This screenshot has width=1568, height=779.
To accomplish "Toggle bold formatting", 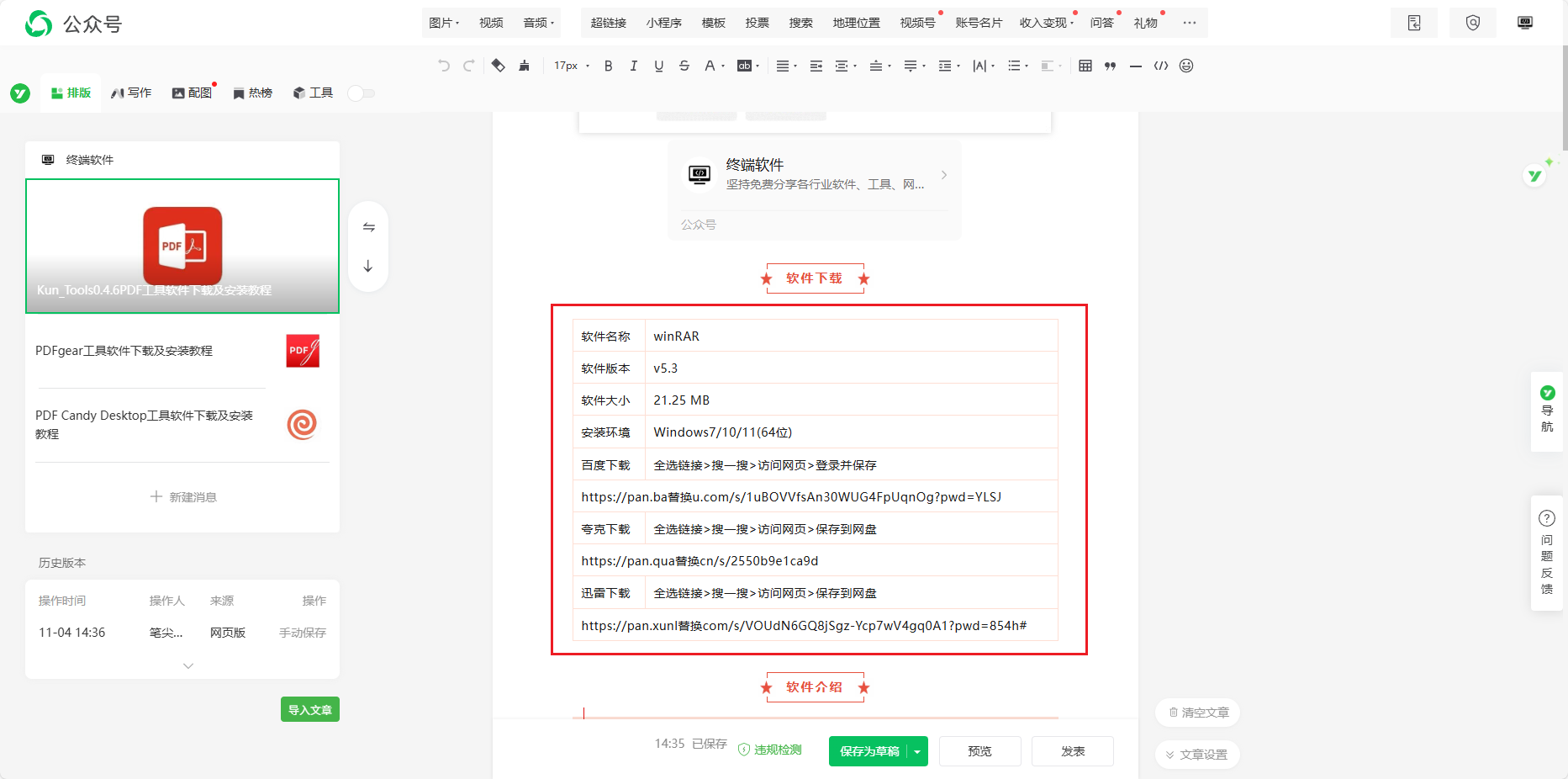I will (x=609, y=66).
